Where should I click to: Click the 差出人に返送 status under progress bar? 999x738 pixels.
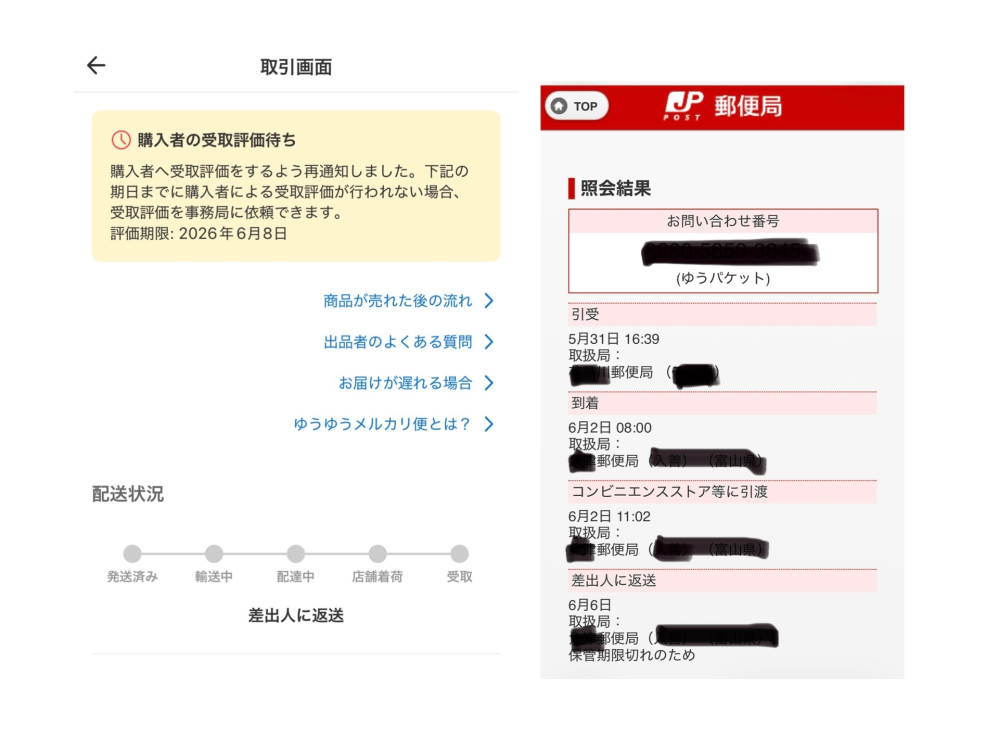(x=296, y=616)
